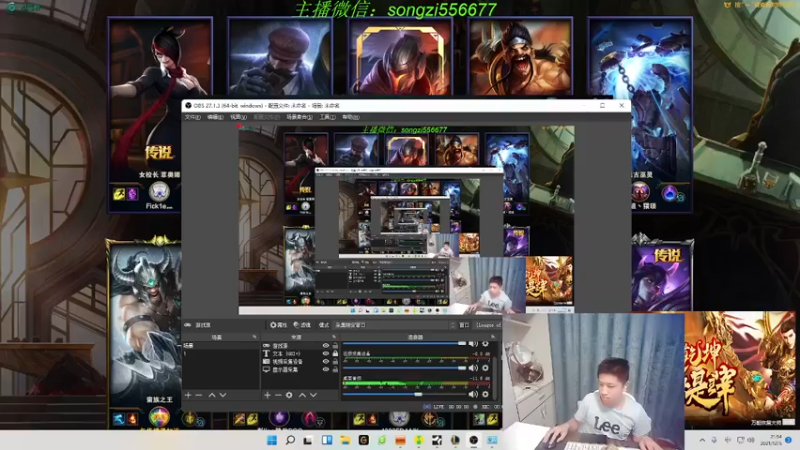Open the 工具 menu in OBS

[327, 117]
